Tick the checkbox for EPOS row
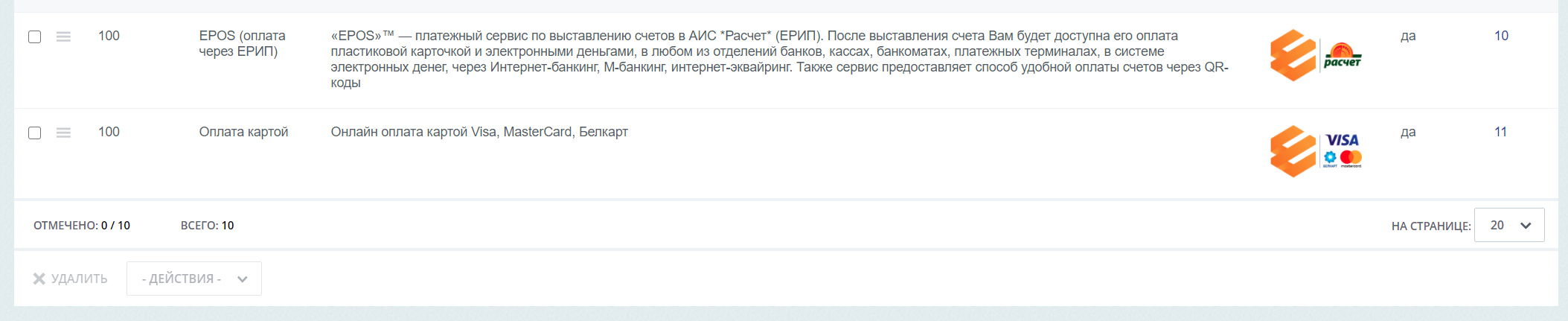This screenshot has height=321, width=1568. pos(34,36)
